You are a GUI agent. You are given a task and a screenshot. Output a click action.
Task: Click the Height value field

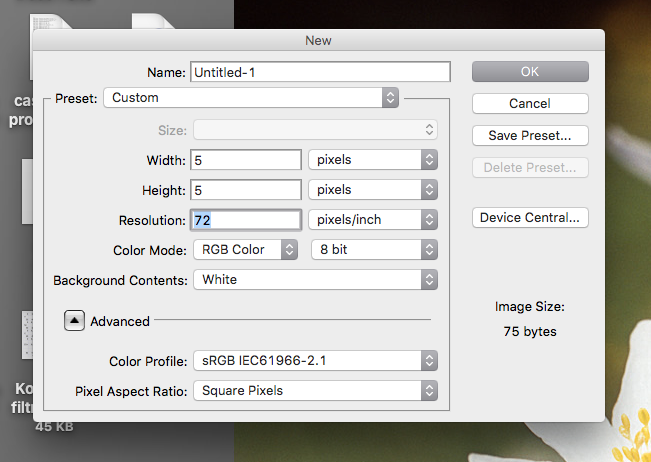[245, 190]
